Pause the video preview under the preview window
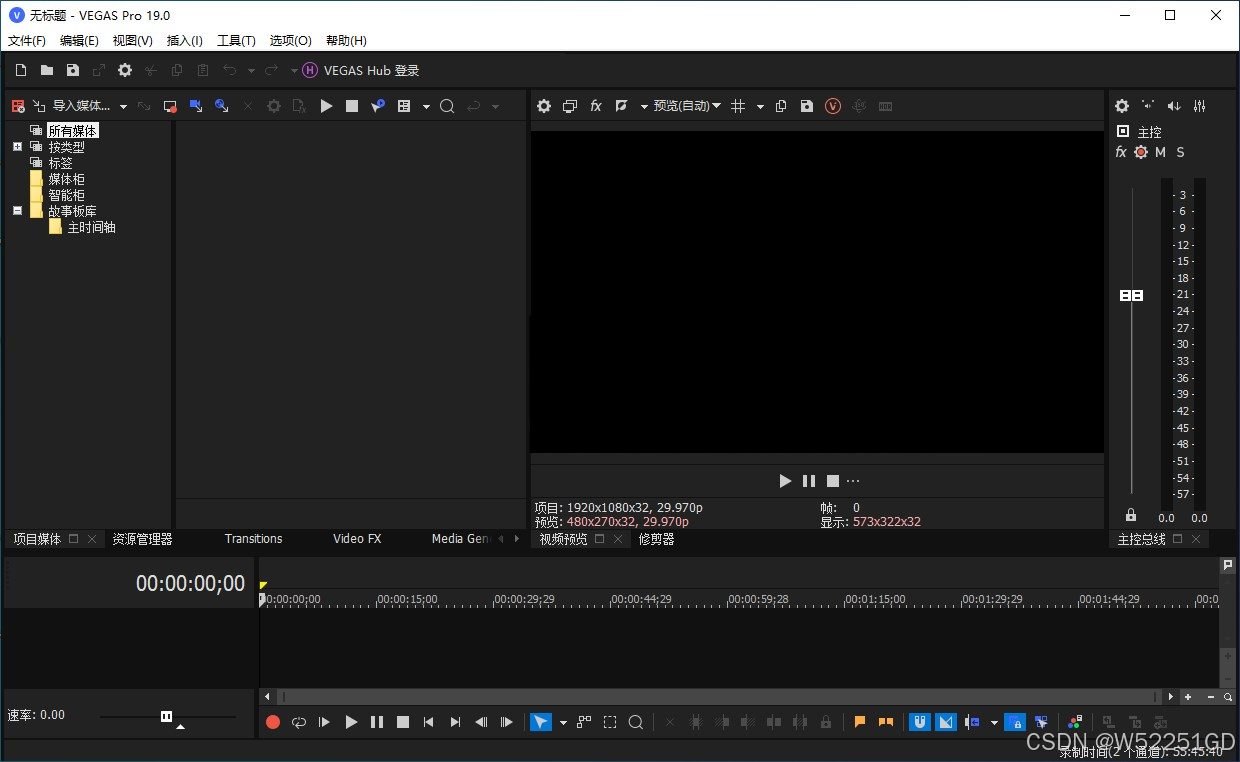Screen dimensions: 1240x762 (809, 481)
